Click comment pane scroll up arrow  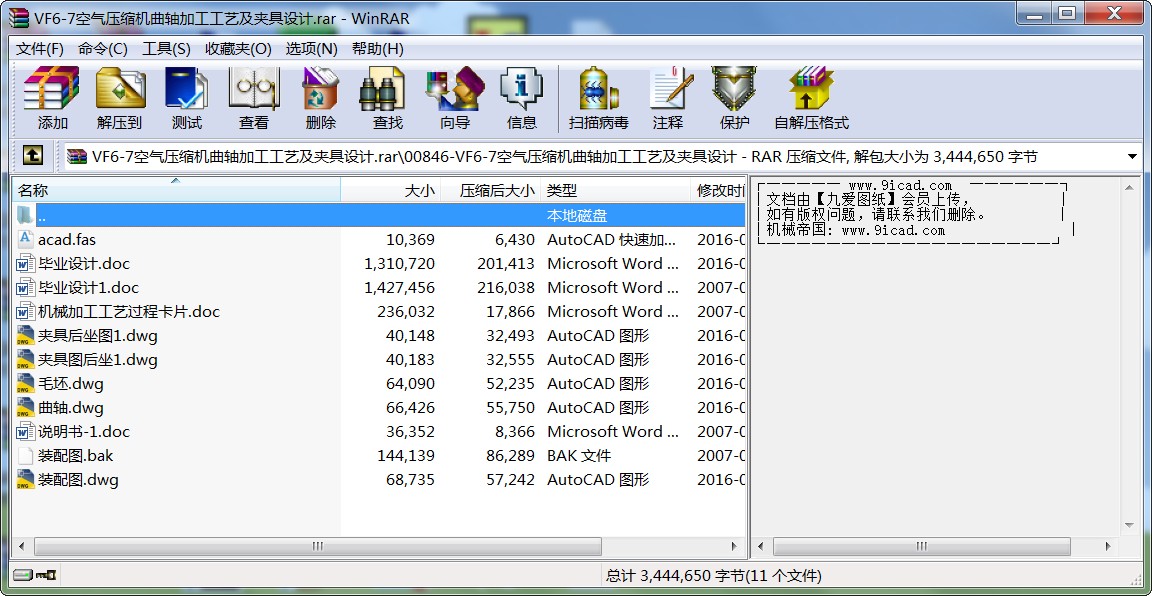1130,188
